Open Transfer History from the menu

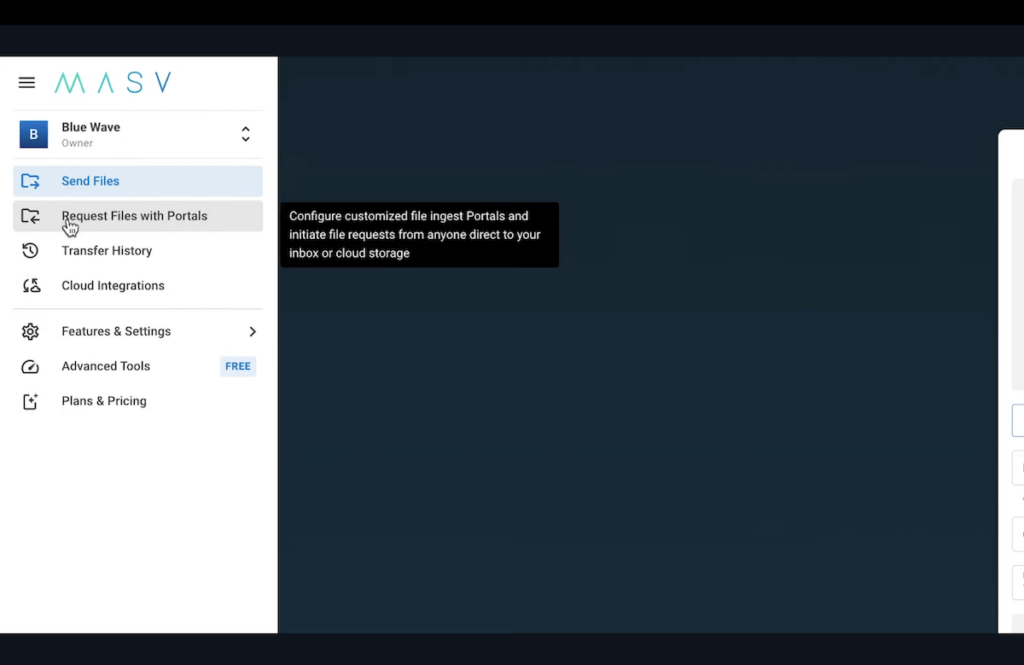tap(107, 251)
